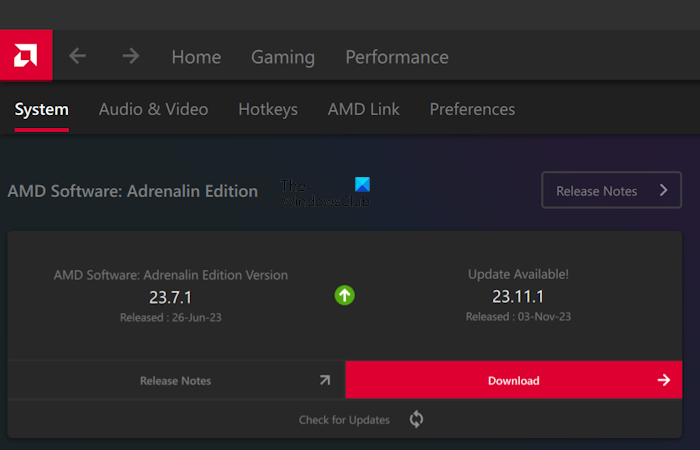700x450 pixels.
Task: Open the Home menu
Action: point(196,57)
